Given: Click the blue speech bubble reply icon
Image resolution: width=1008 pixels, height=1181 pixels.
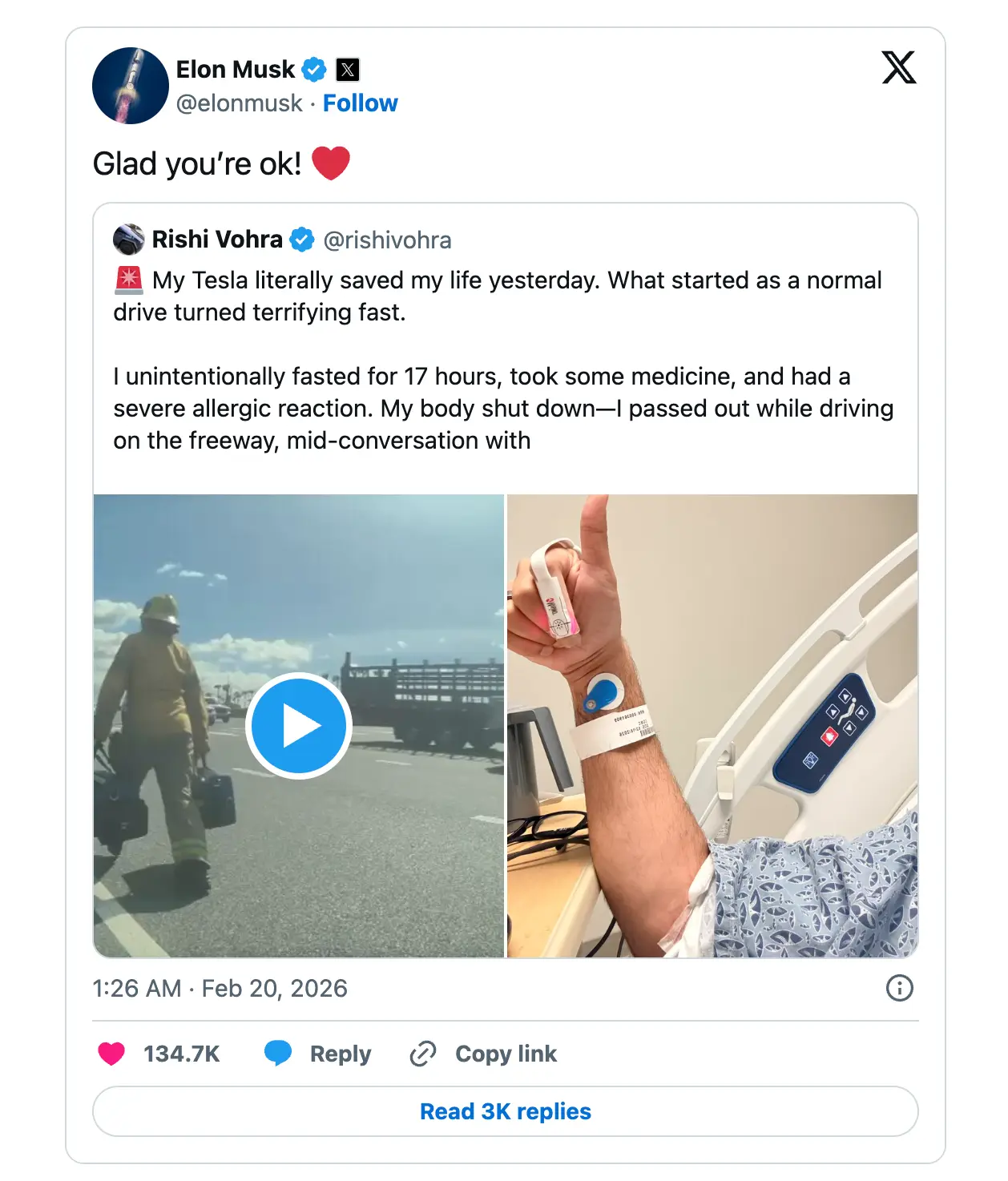Looking at the screenshot, I should point(278,1054).
